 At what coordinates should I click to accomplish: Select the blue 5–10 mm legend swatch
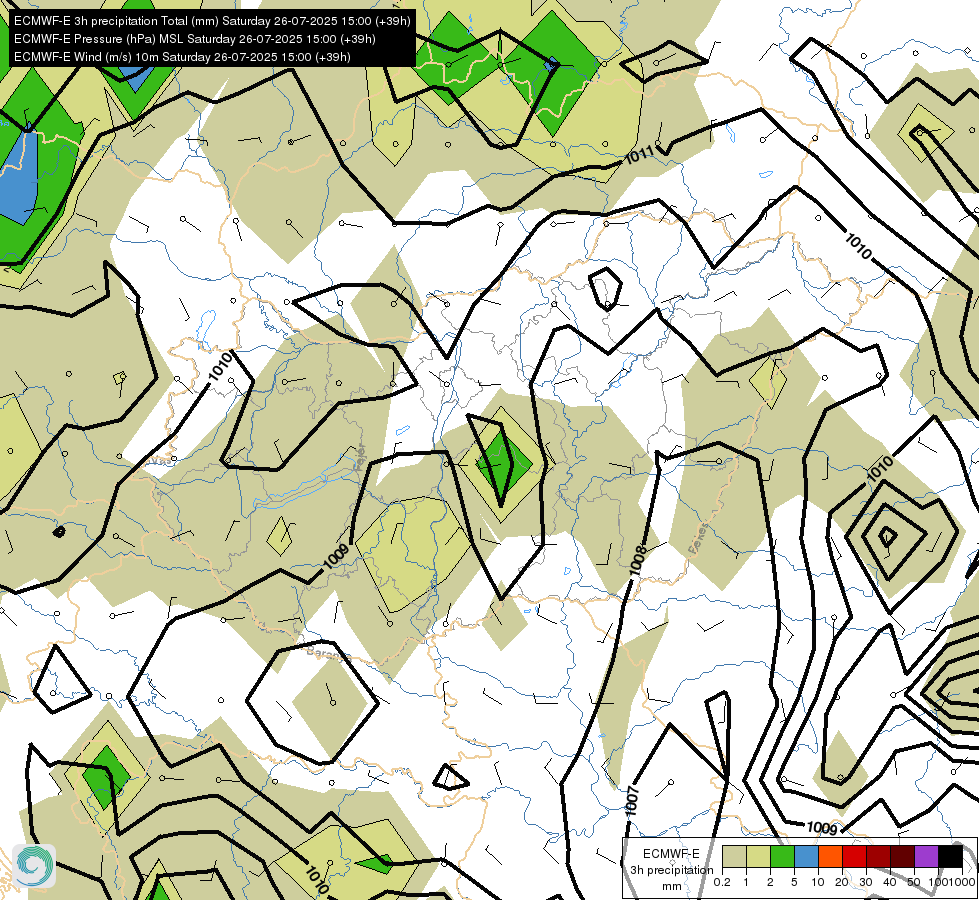pyautogui.click(x=806, y=856)
